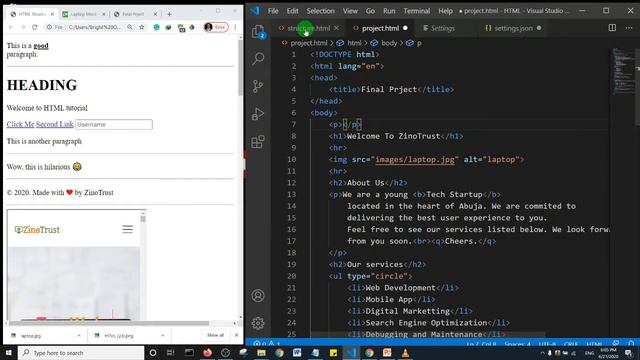Select 'body' in the breadcrumb path
The height and width of the screenshot is (360, 640).
click(389, 43)
